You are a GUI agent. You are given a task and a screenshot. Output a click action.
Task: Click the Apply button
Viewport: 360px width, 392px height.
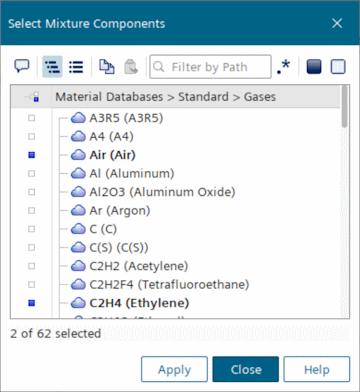tap(174, 369)
